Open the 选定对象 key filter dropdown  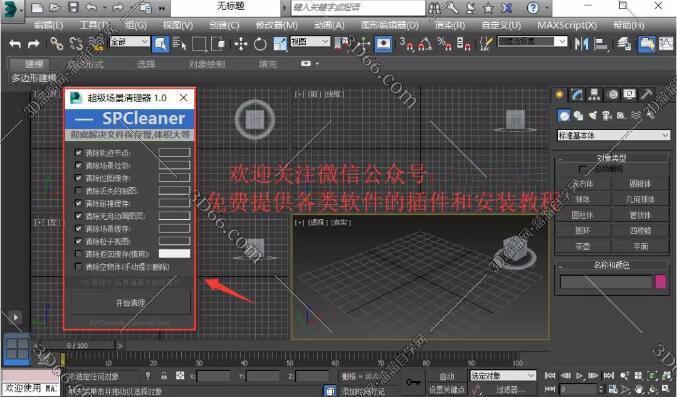click(503, 375)
